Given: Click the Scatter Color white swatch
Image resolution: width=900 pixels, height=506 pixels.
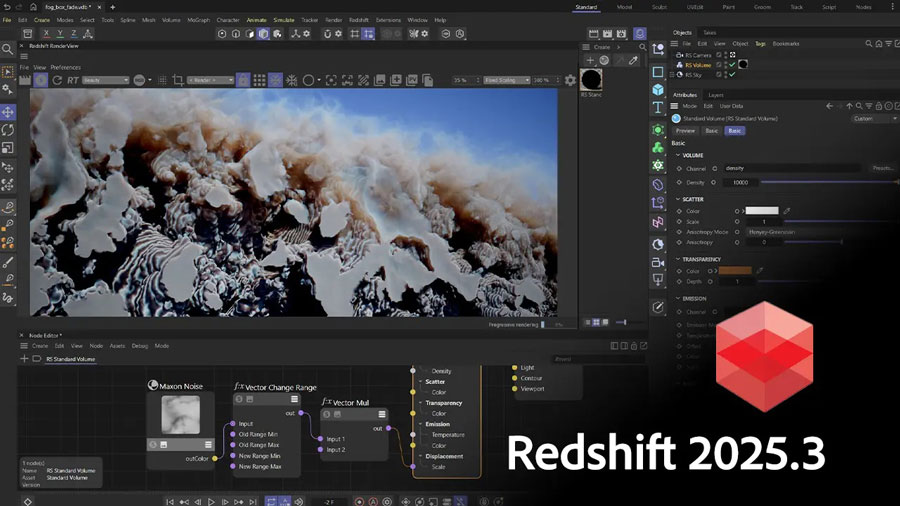Looking at the screenshot, I should coord(761,211).
